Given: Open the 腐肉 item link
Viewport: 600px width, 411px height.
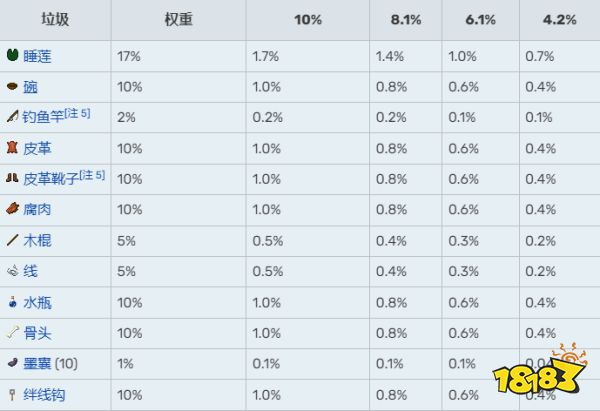Looking at the screenshot, I should pos(38,210).
